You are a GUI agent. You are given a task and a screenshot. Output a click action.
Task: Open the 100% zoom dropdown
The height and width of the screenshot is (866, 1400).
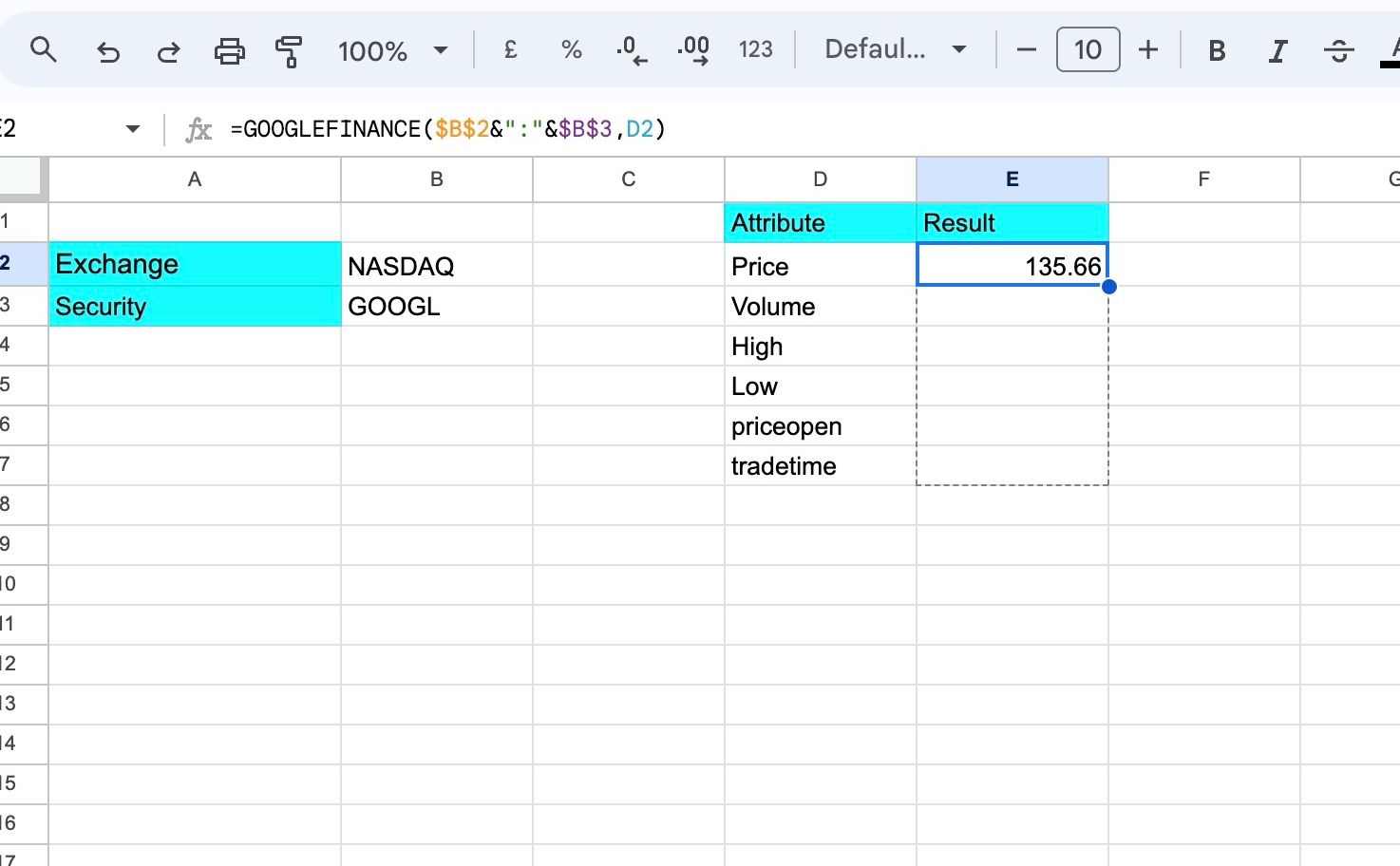pos(392,50)
